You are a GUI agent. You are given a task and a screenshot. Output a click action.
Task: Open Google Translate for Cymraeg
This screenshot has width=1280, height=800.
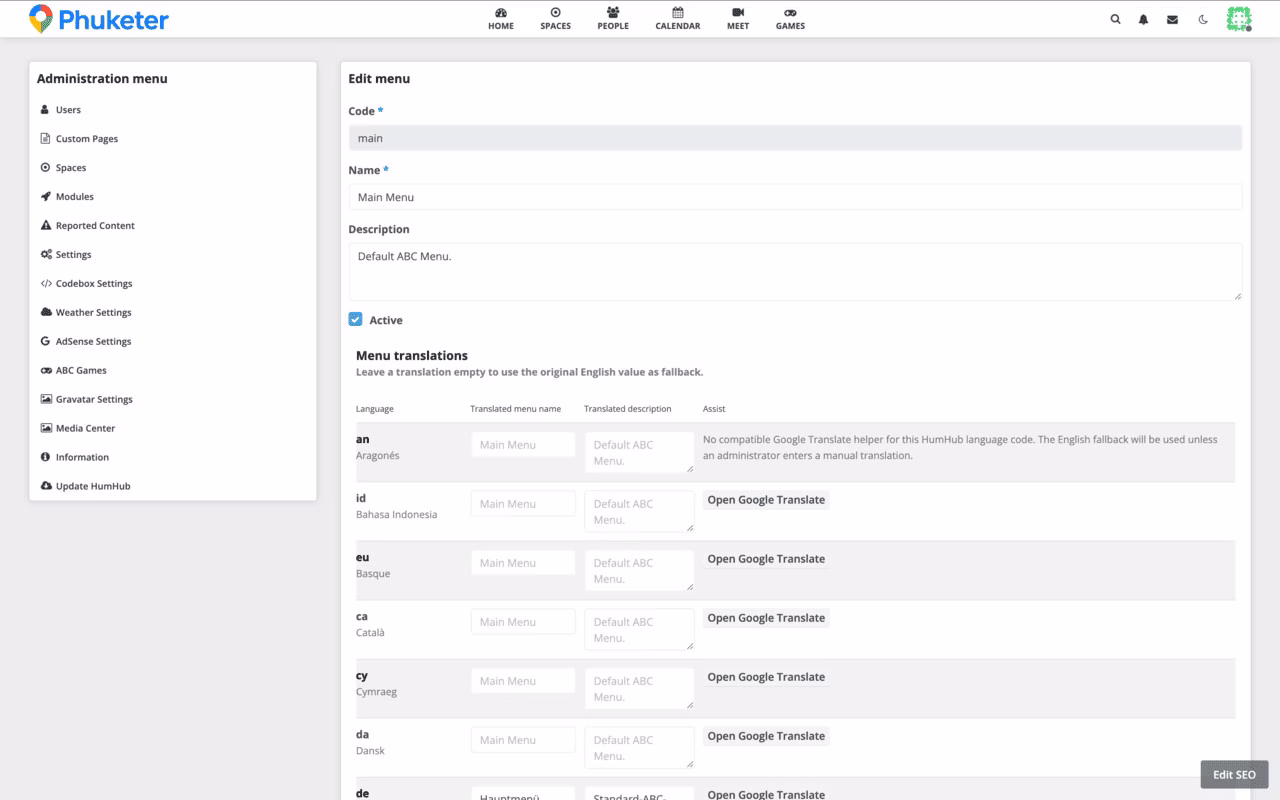coord(766,677)
